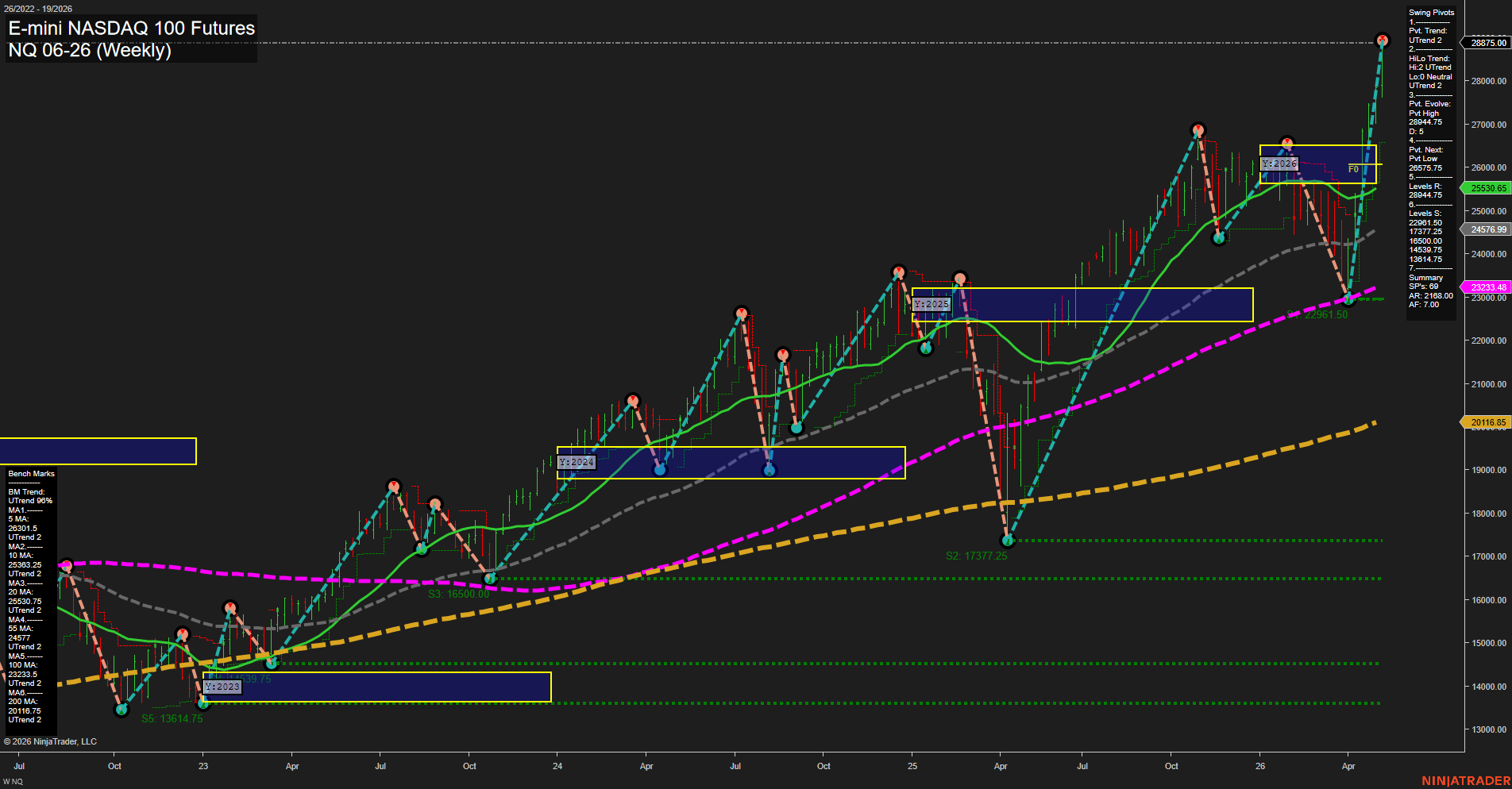This screenshot has width=1512, height=789.
Task: Click the 26/2022 - 19/2026 date range
Action: (x=38, y=9)
